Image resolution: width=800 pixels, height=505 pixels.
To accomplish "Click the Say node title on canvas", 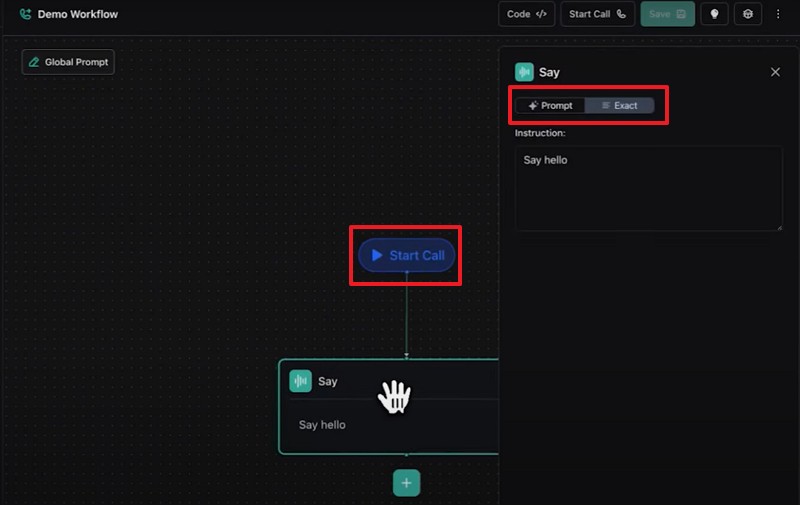I will coord(328,381).
